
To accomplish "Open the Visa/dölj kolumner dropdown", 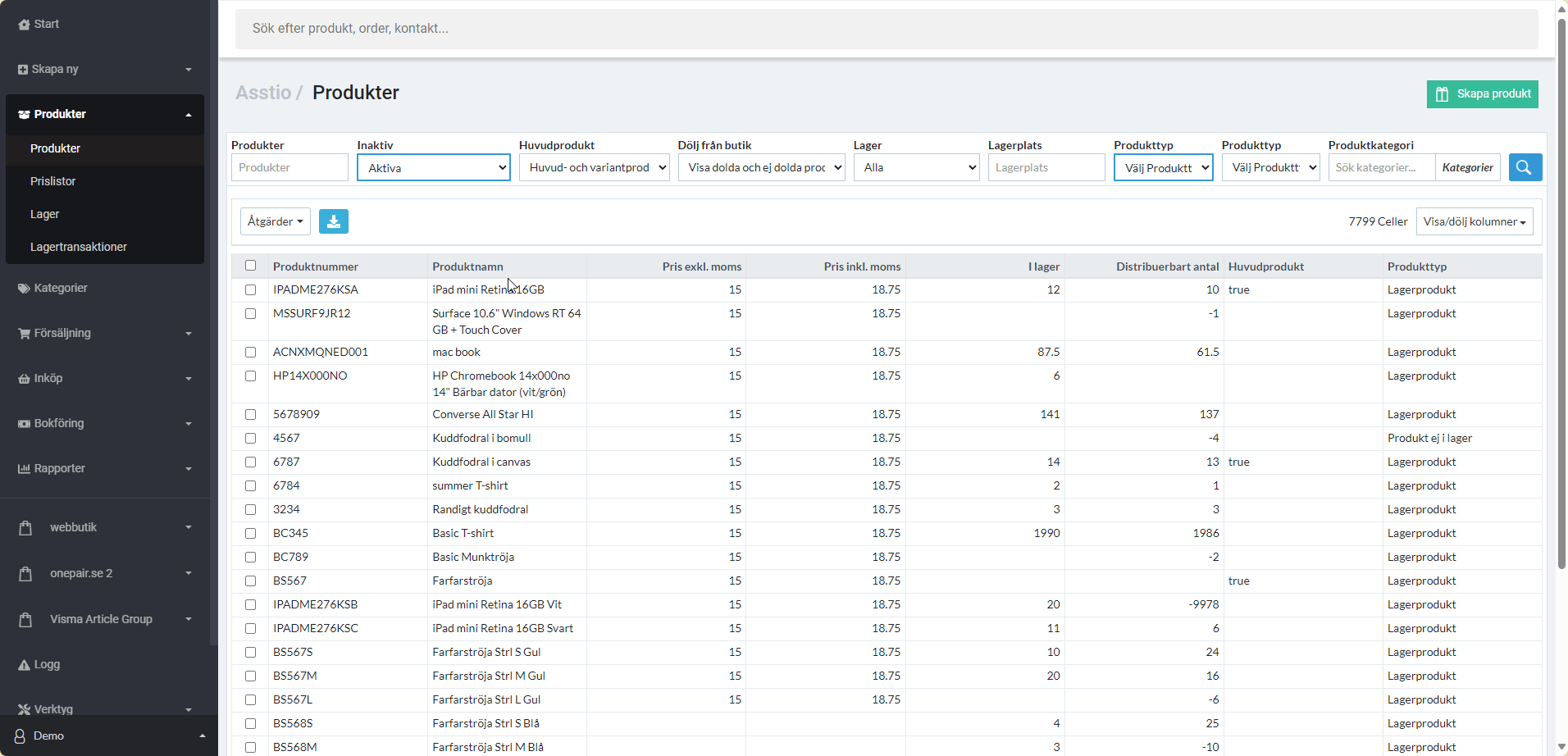I will (1474, 221).
